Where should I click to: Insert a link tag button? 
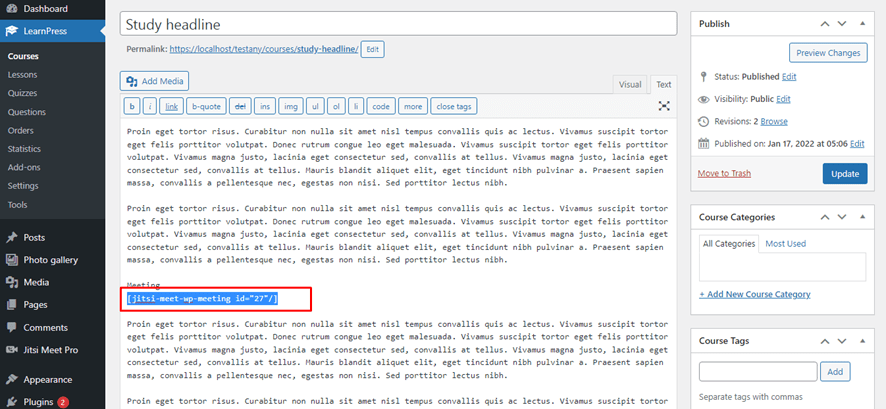click(171, 106)
